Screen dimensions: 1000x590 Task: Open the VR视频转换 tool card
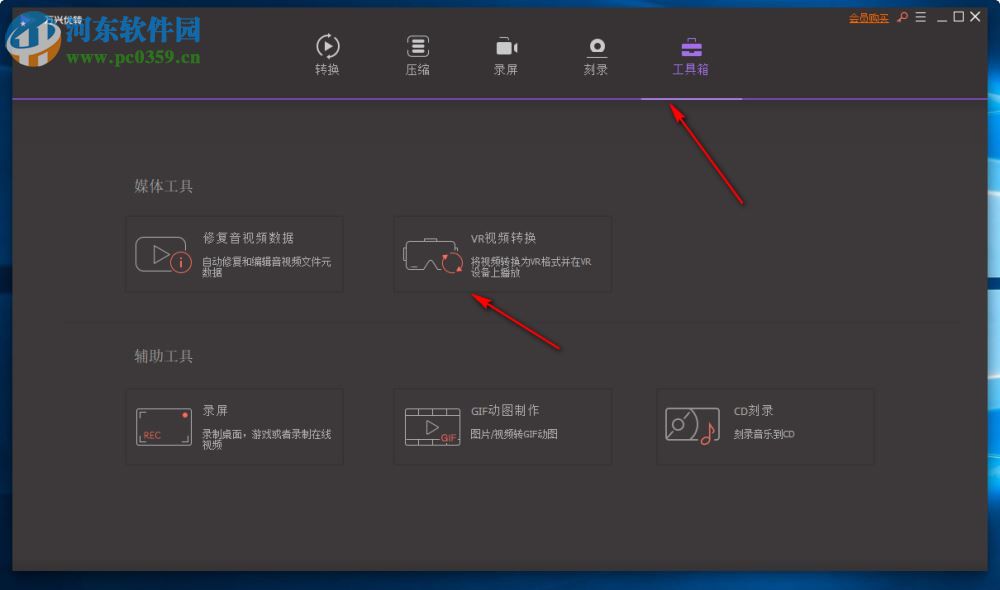point(503,253)
